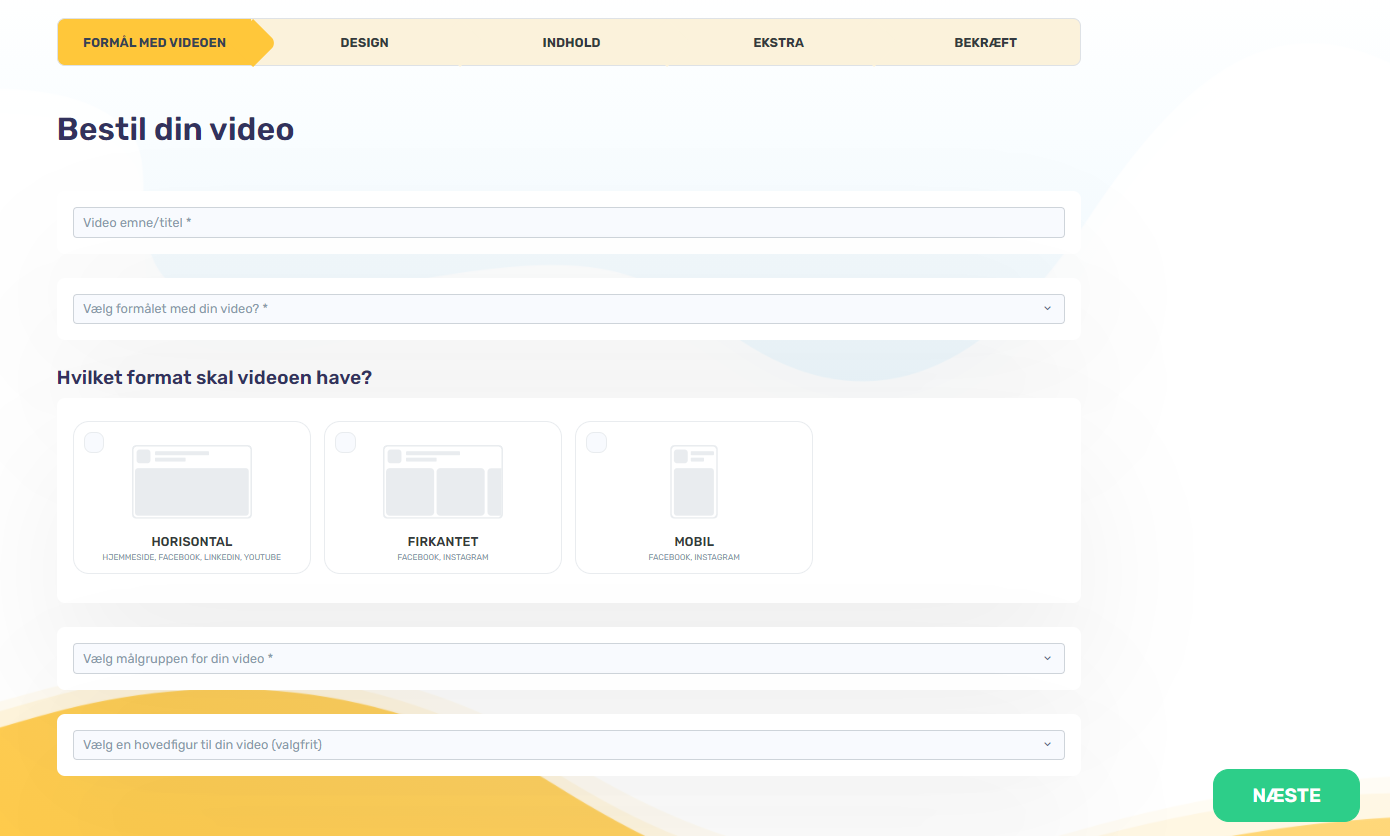The width and height of the screenshot is (1390, 836).
Task: Click the green Næste button
Action: pos(1286,796)
